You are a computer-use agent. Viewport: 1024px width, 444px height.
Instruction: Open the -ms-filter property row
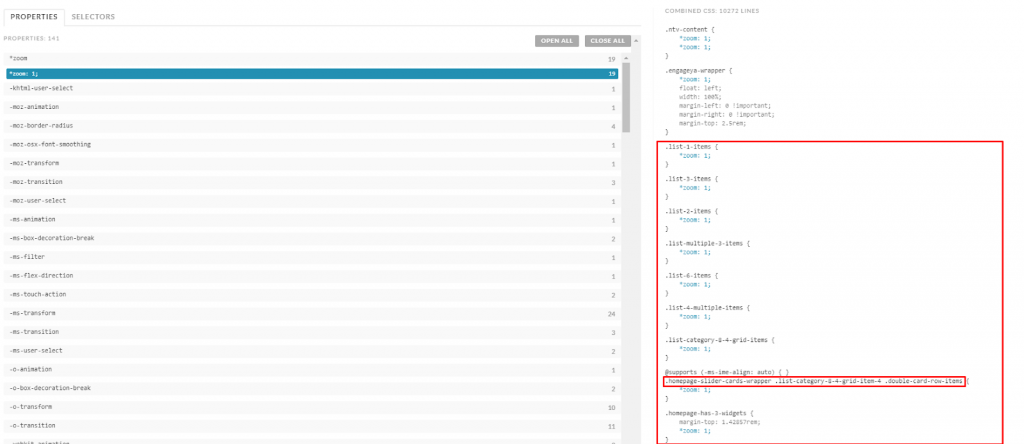point(311,257)
